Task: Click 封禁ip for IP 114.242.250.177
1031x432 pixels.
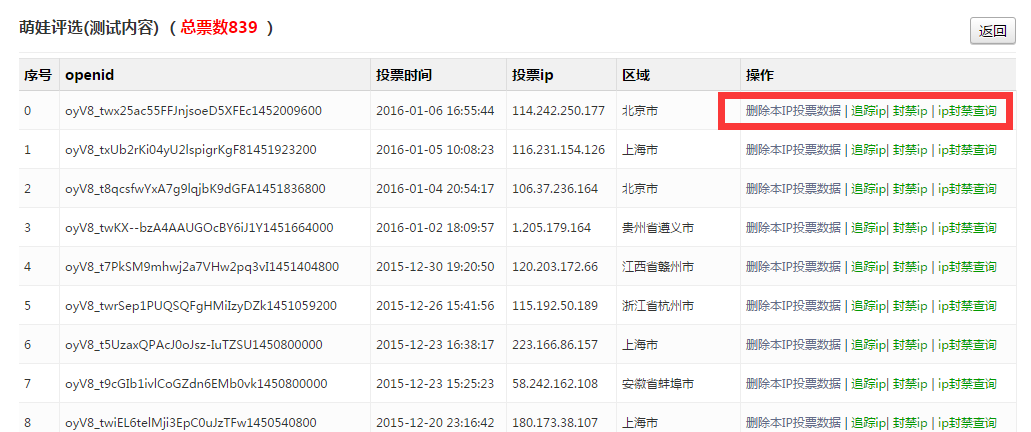Action: [910, 111]
